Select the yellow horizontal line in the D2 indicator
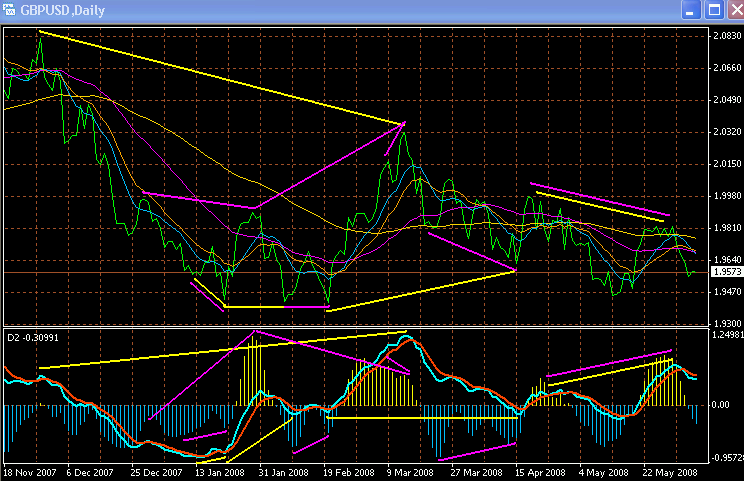The image size is (744, 482). click(422, 418)
